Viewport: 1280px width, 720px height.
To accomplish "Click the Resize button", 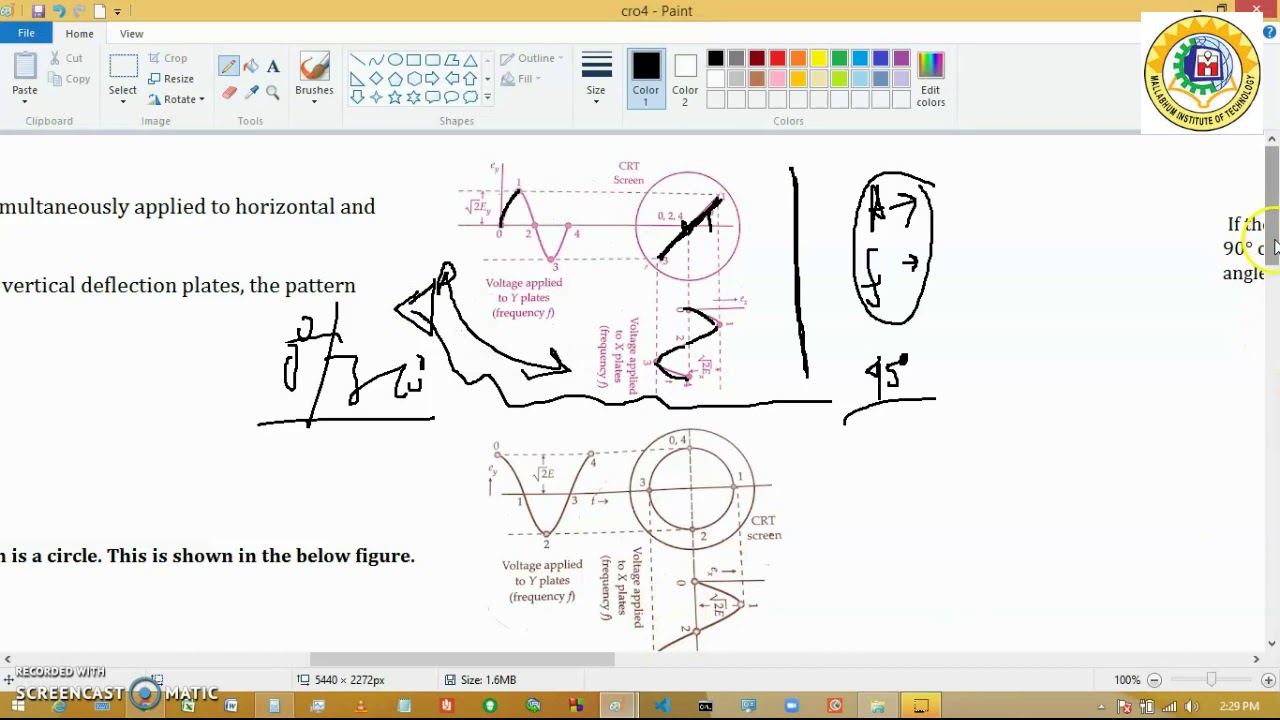I will [x=170, y=79].
